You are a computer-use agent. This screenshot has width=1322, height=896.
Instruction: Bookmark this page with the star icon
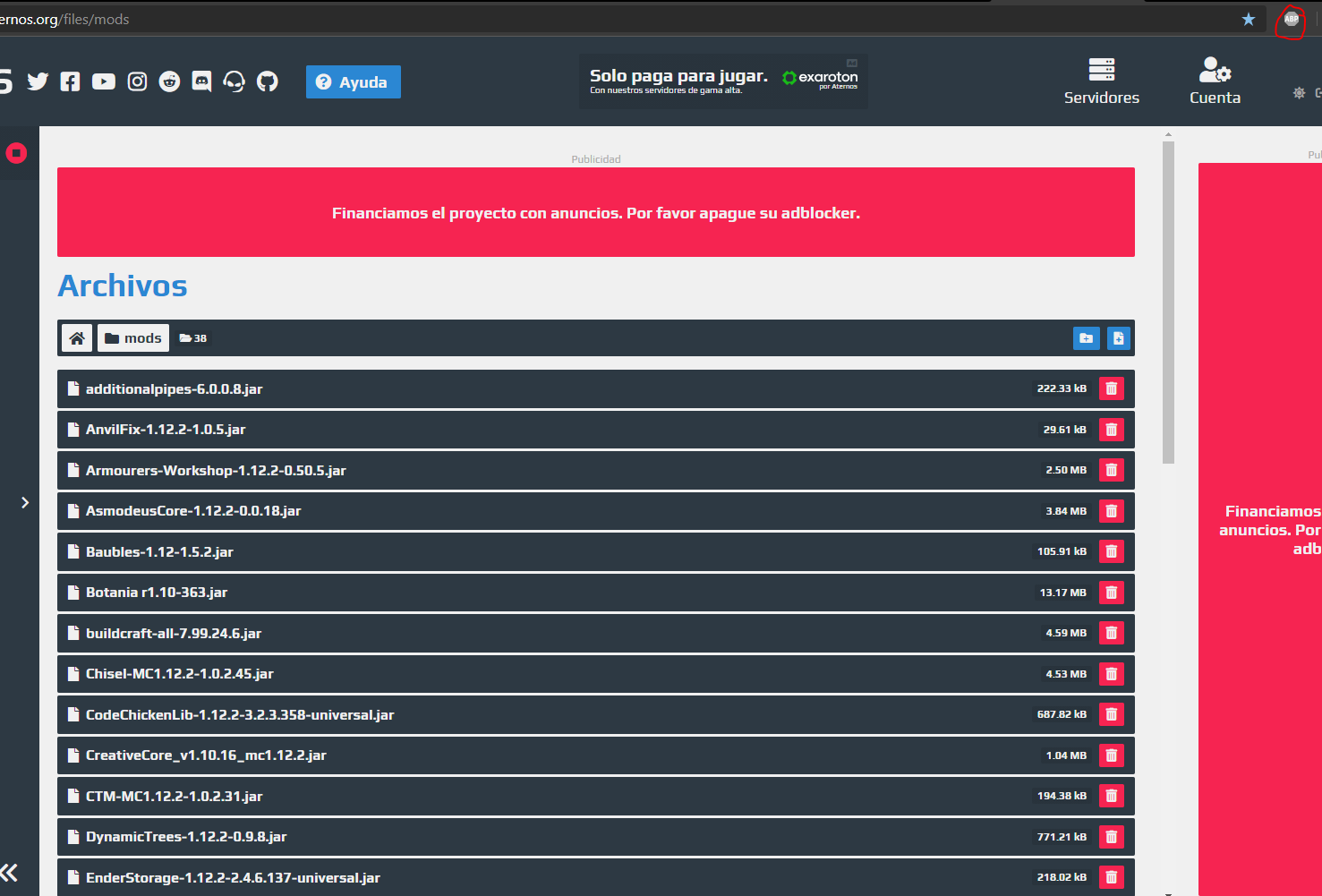(x=1249, y=19)
